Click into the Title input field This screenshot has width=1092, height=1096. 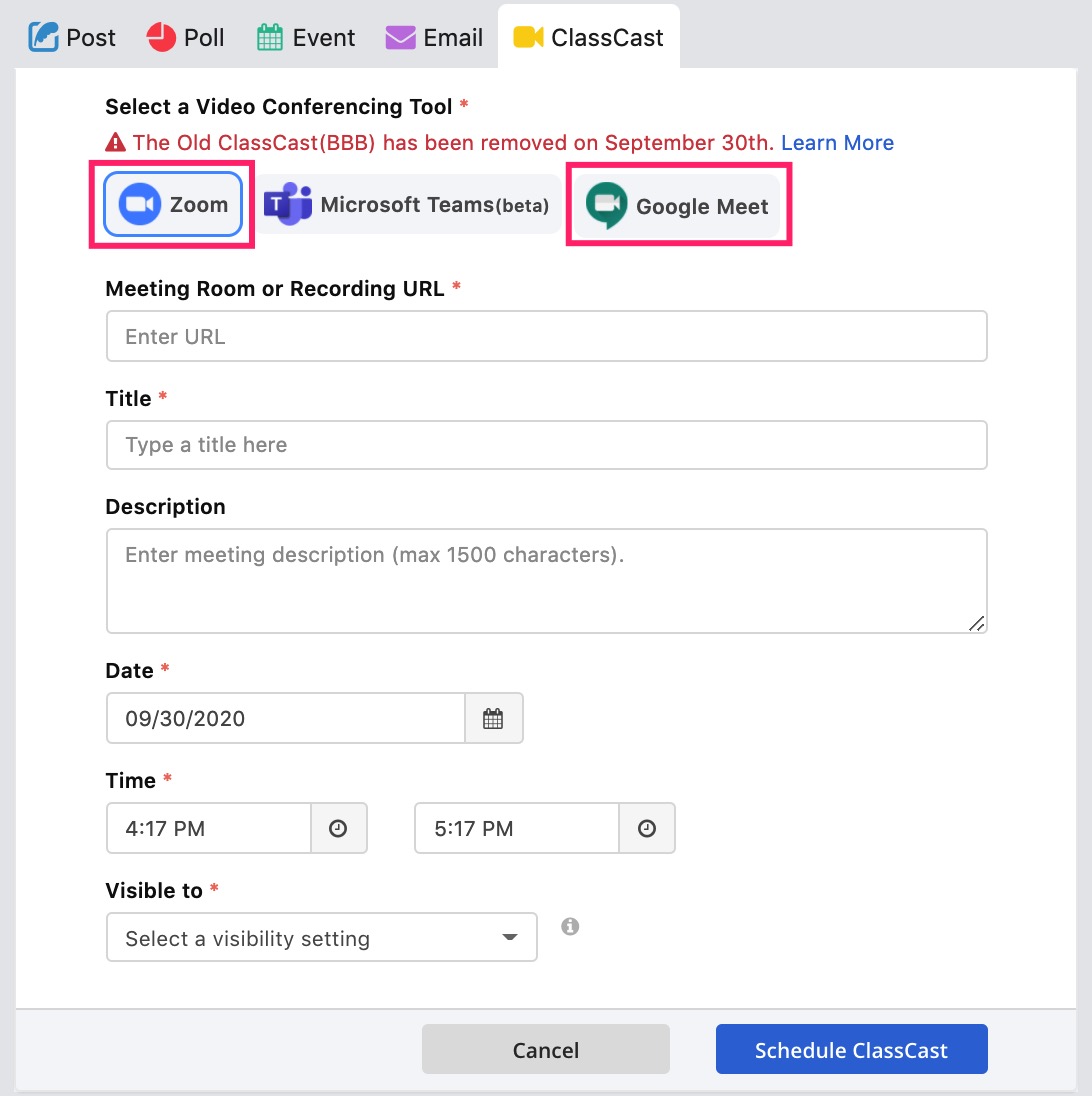(546, 445)
